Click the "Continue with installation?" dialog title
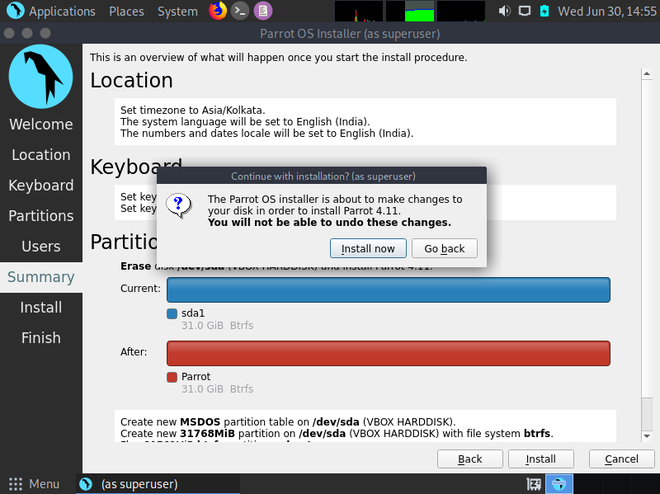 point(323,176)
